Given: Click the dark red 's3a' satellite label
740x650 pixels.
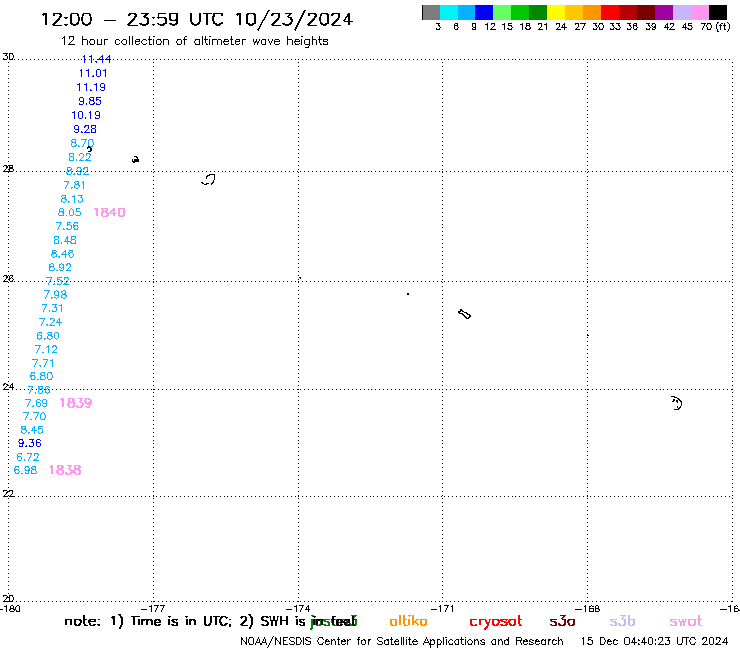Looking at the screenshot, I should 562,622.
